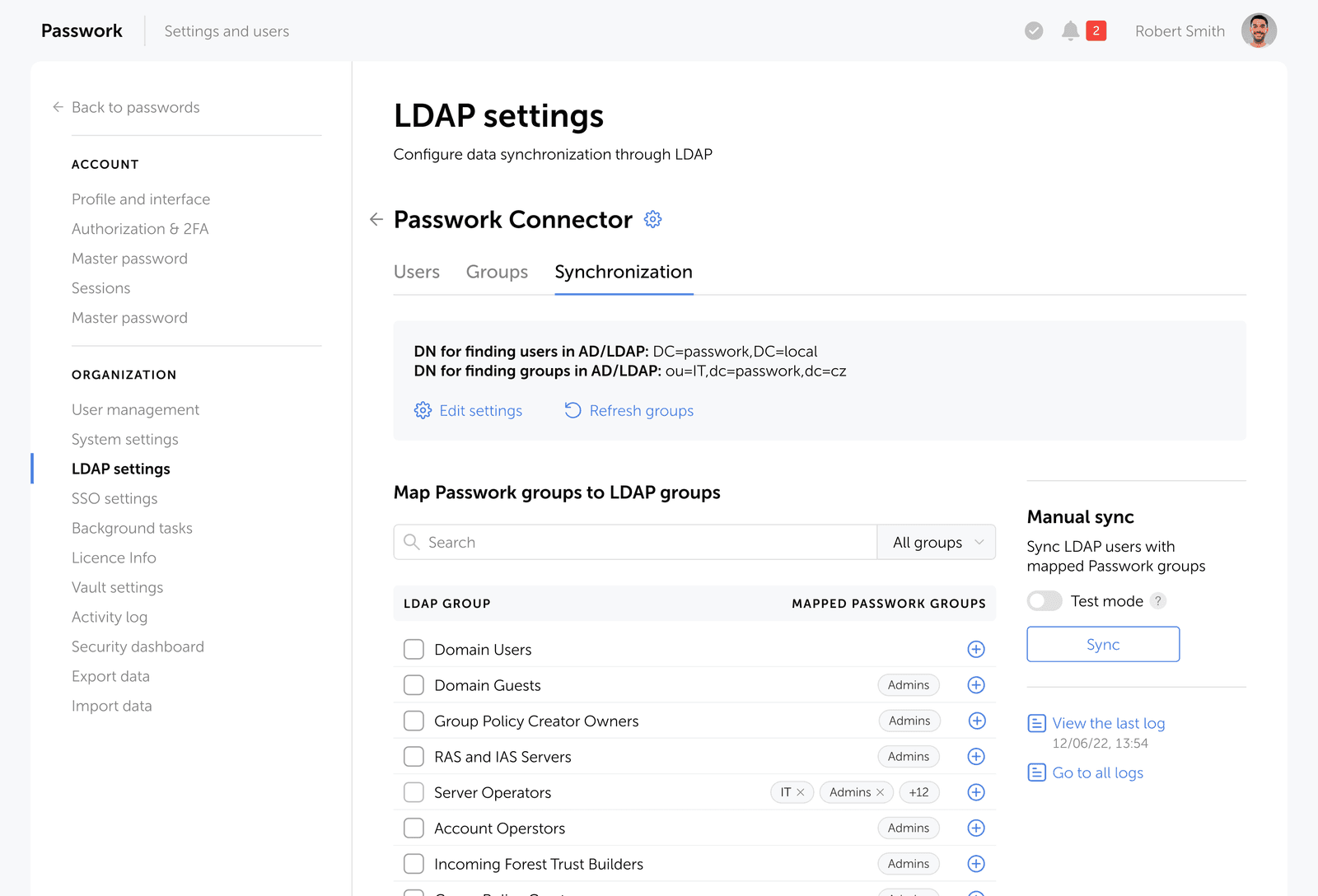Image resolution: width=1318 pixels, height=896 pixels.
Task: Expand the +12 more groups tag
Action: pyautogui.click(x=918, y=792)
